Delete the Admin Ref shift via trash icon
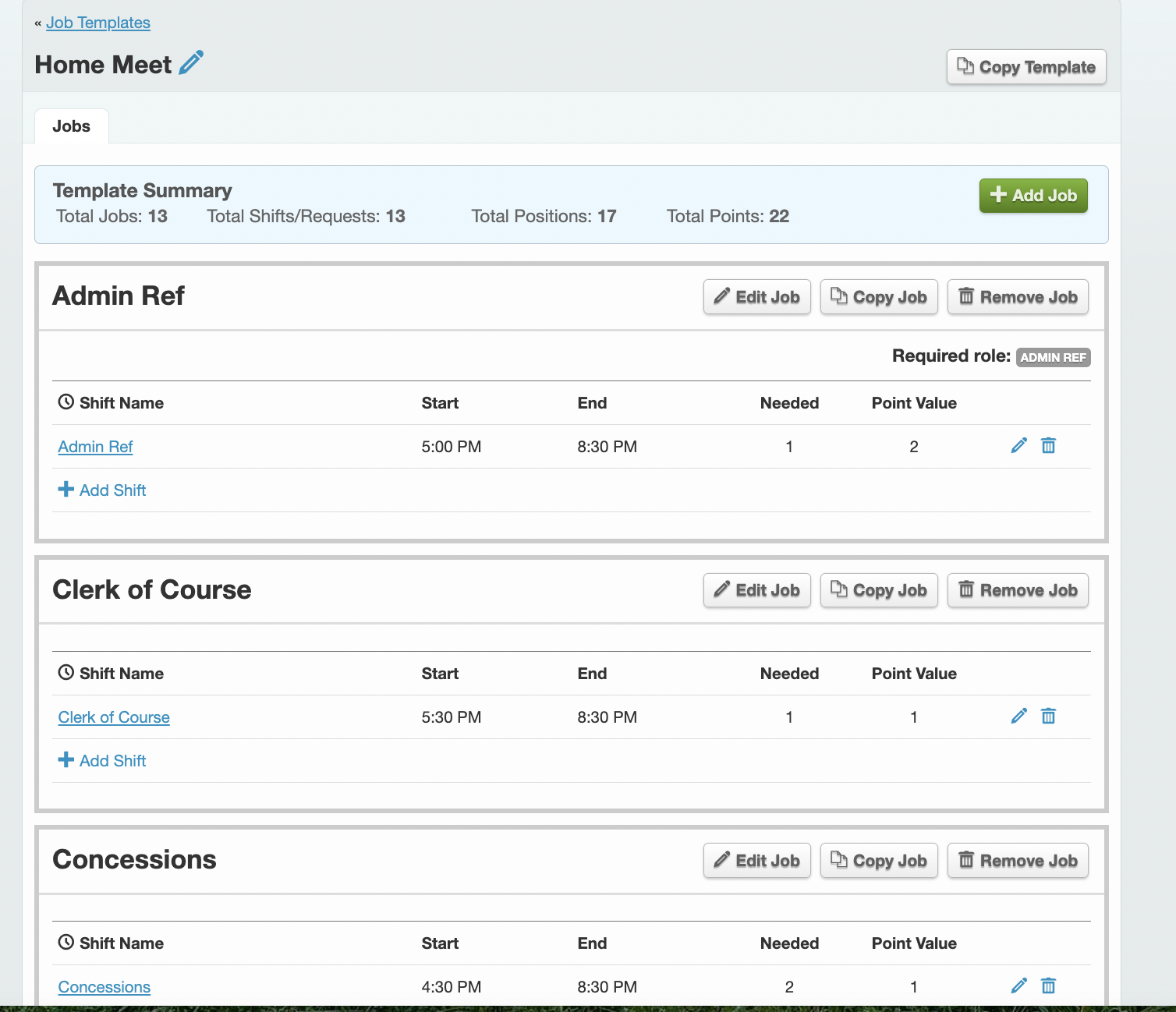The image size is (1176, 1012). click(1048, 446)
